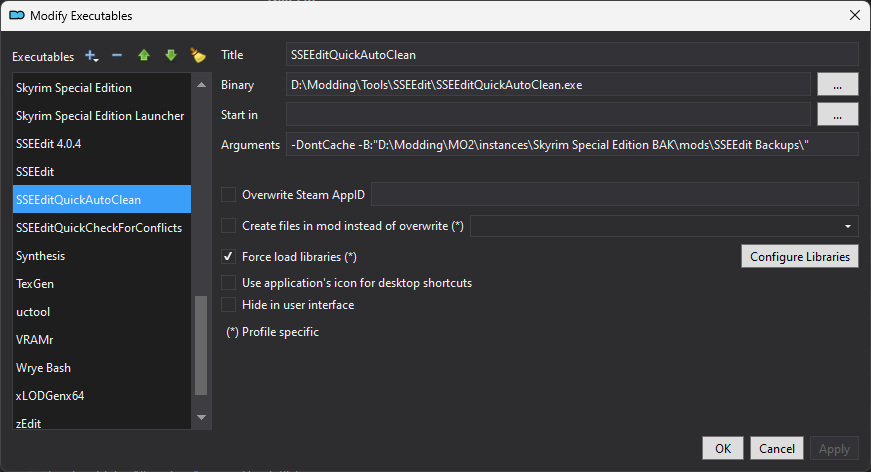Screen dimensions: 871x472
Task: Click the Binary path field
Action: 548,84
